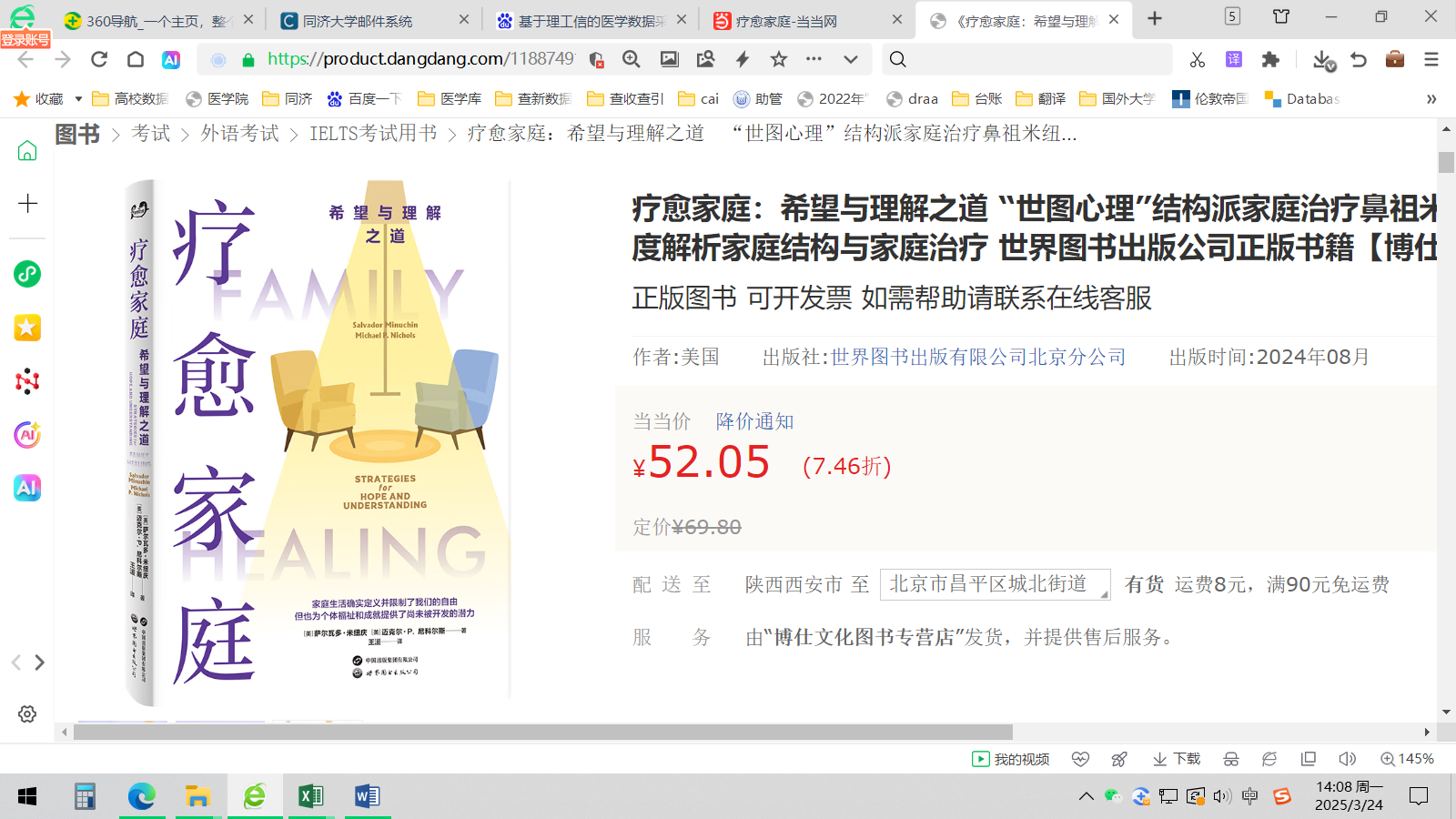Open the 翻译 bookmark folder

(x=1041, y=99)
